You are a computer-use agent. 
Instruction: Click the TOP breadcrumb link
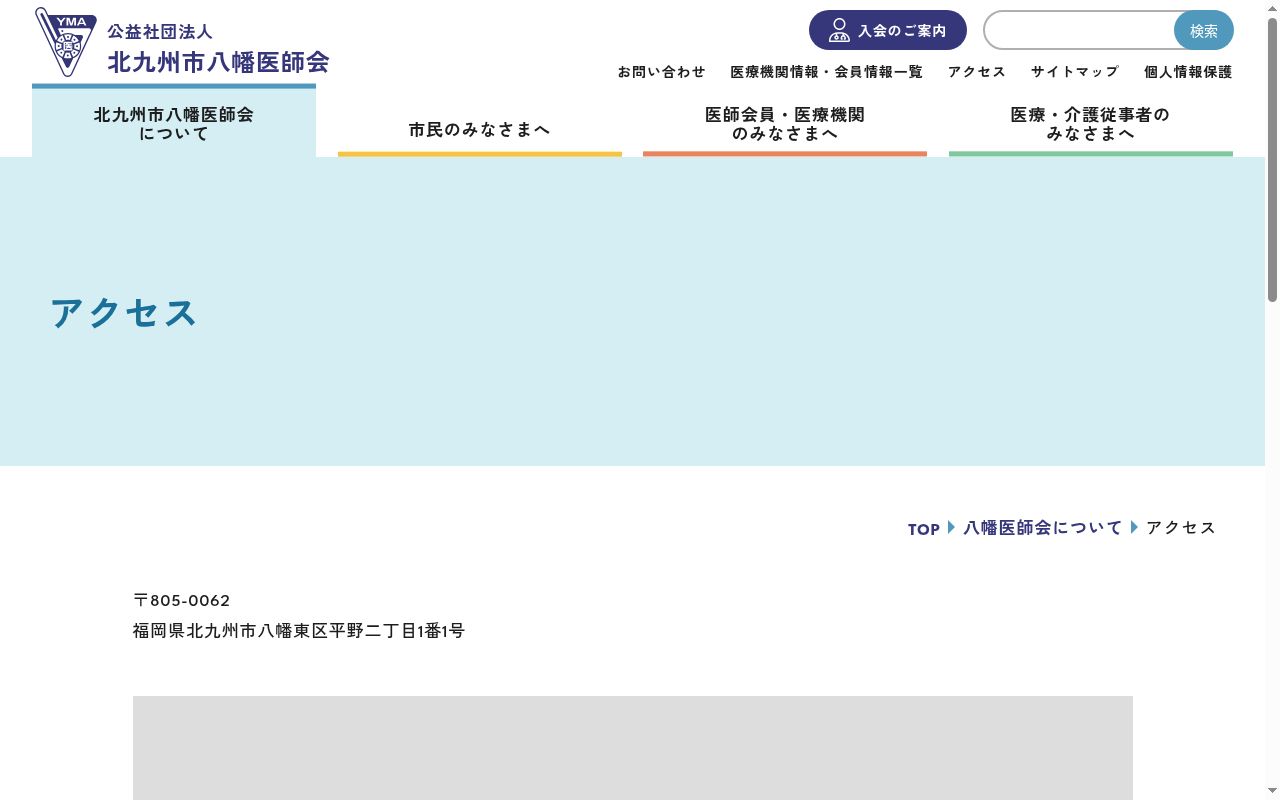tap(924, 529)
